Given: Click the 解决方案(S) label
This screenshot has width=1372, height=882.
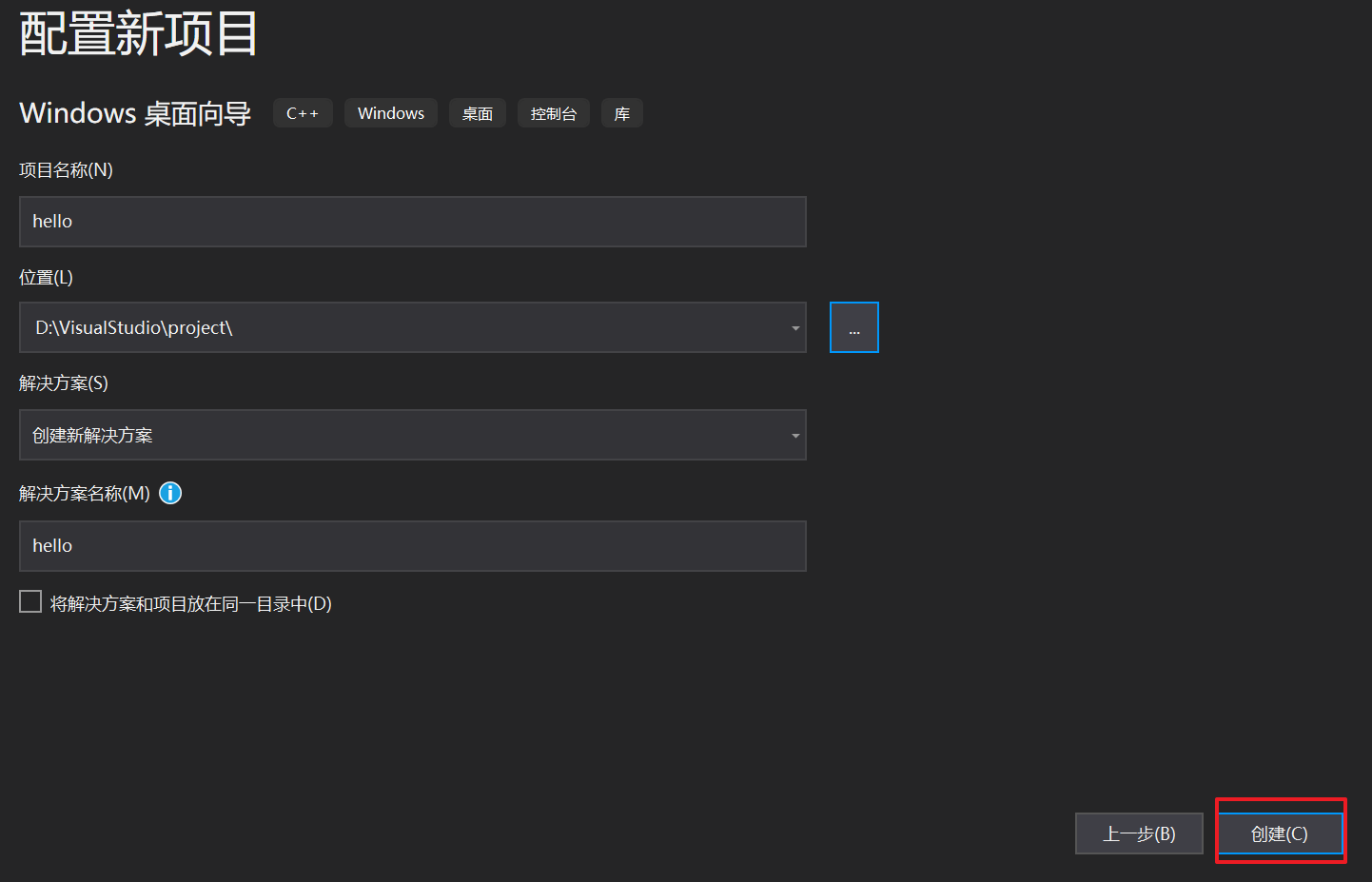Looking at the screenshot, I should pos(64,383).
